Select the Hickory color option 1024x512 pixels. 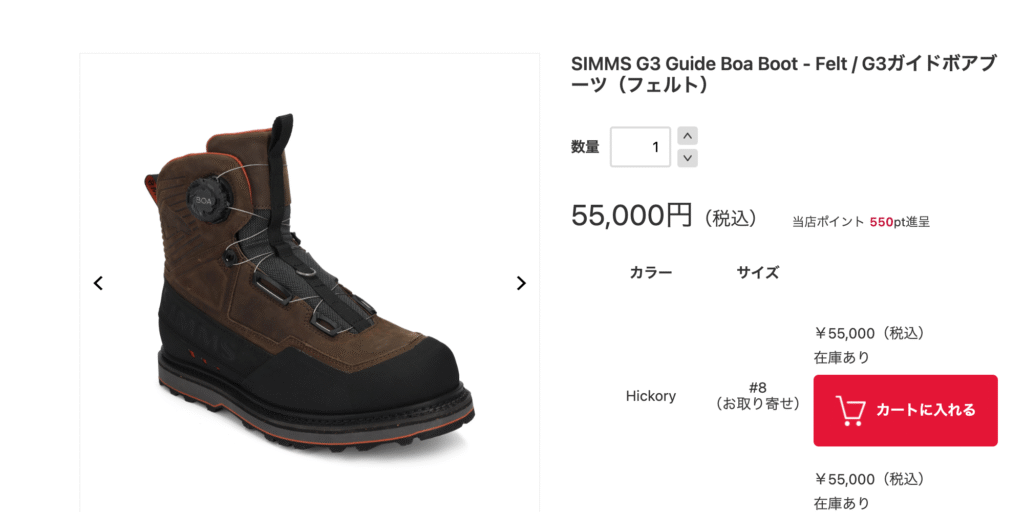pyautogui.click(x=650, y=396)
